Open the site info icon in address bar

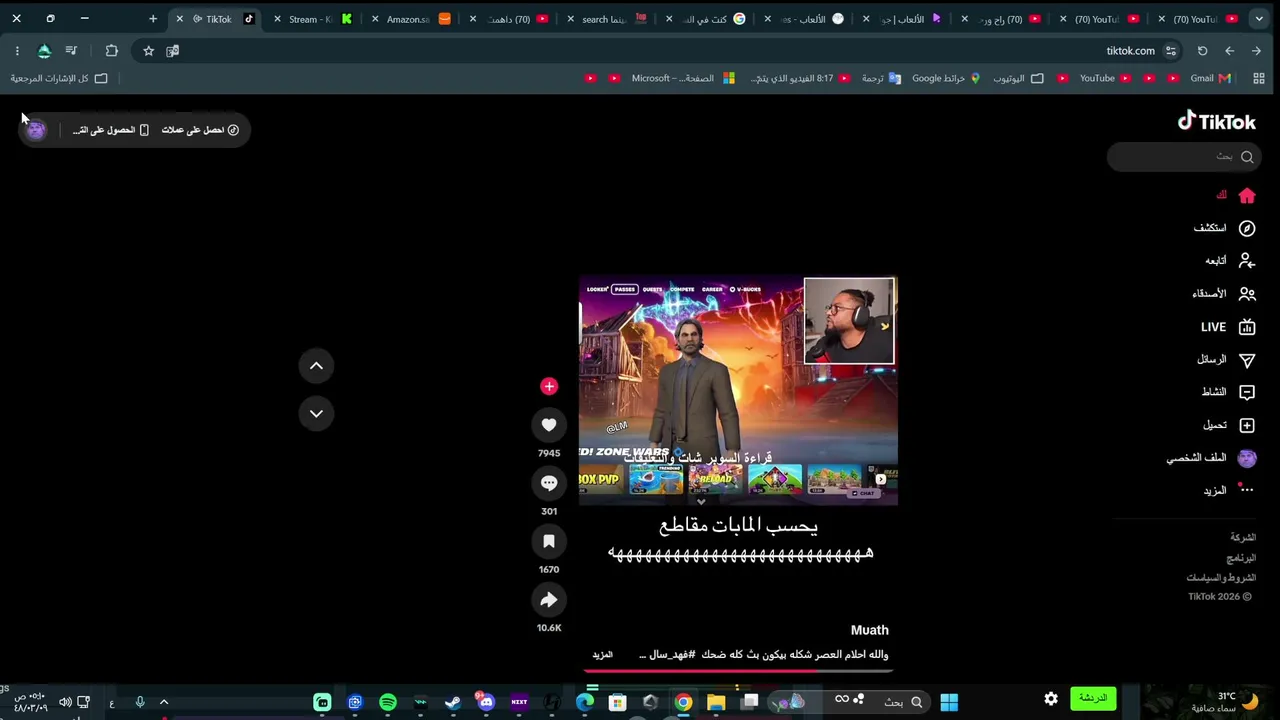coord(1171,51)
